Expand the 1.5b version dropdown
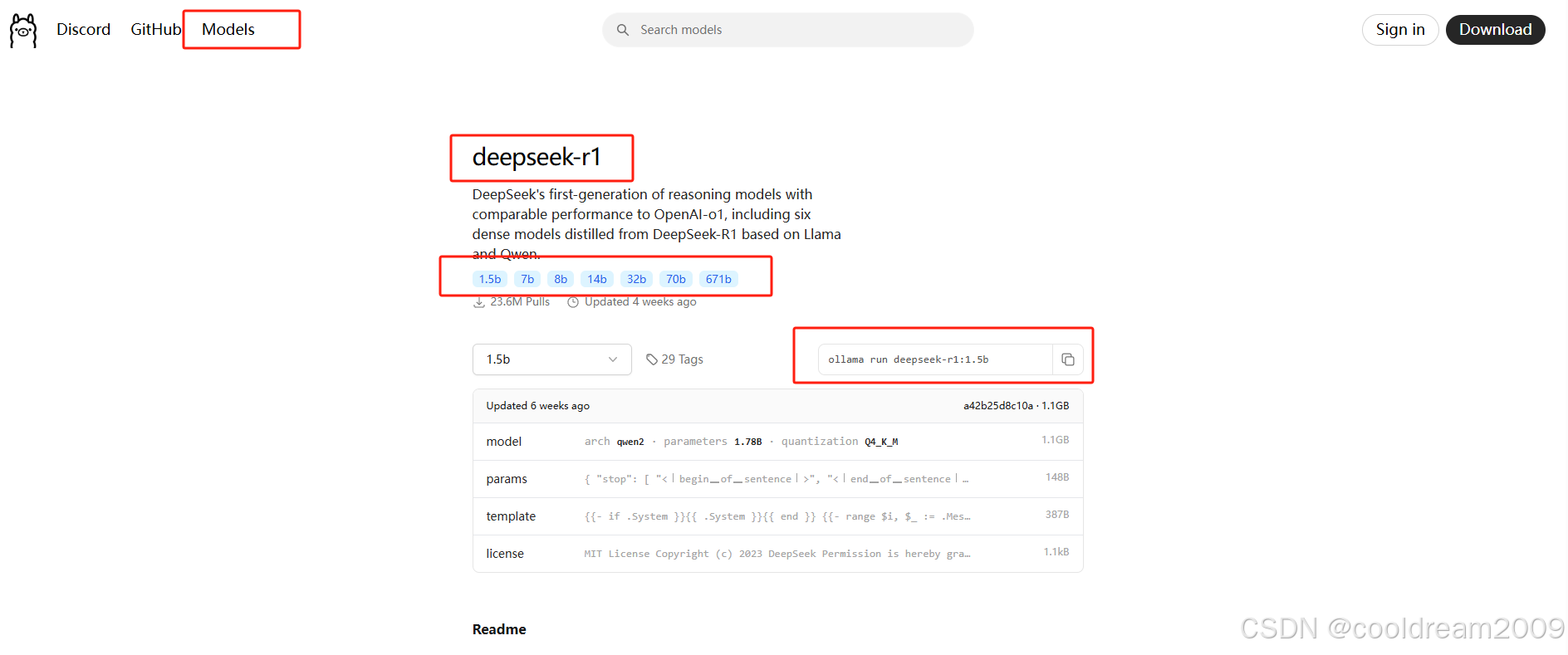Viewport: 1568px width, 655px height. pyautogui.click(x=552, y=359)
